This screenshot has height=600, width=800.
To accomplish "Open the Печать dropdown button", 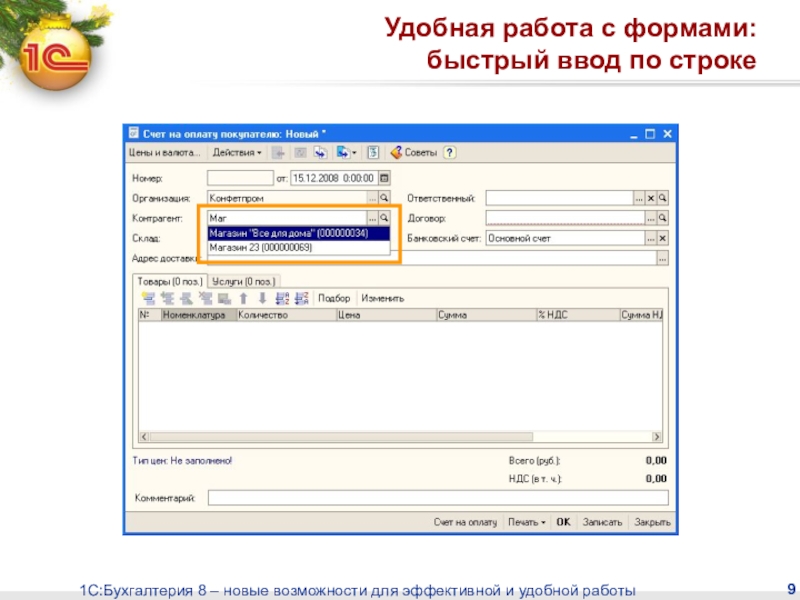I will (x=527, y=522).
